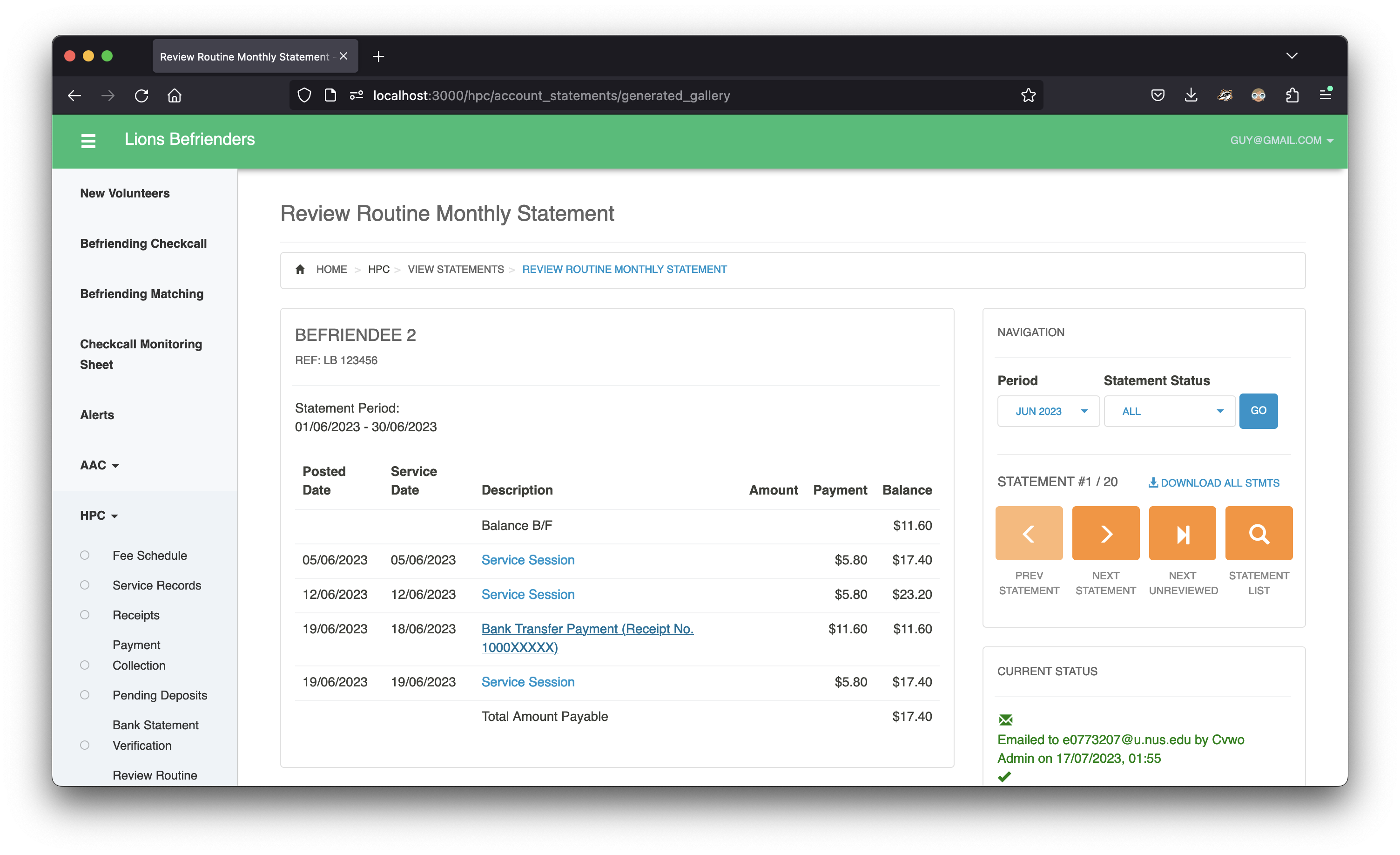Click the Total Amount Payable $17.40 value
Image resolution: width=1400 pixels, height=855 pixels.
(x=912, y=716)
